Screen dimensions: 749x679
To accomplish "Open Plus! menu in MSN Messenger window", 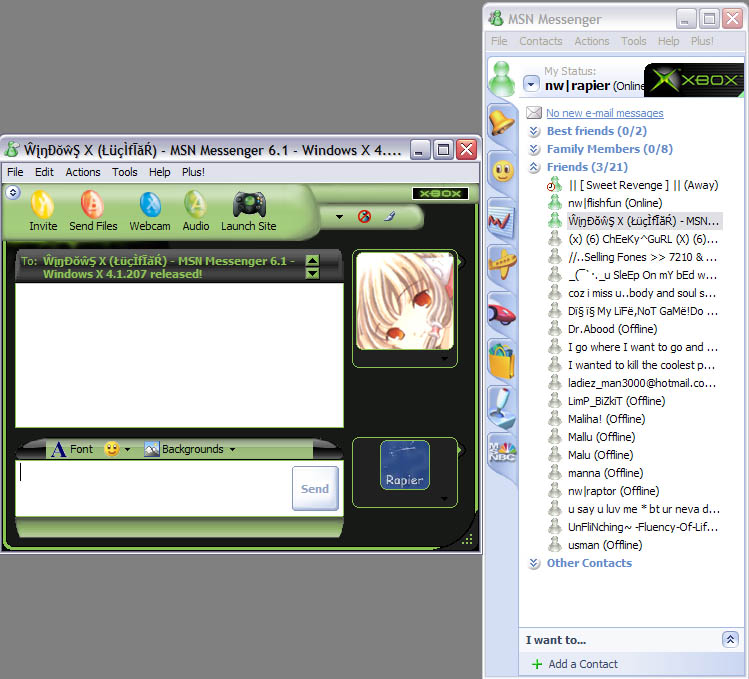I will (702, 41).
